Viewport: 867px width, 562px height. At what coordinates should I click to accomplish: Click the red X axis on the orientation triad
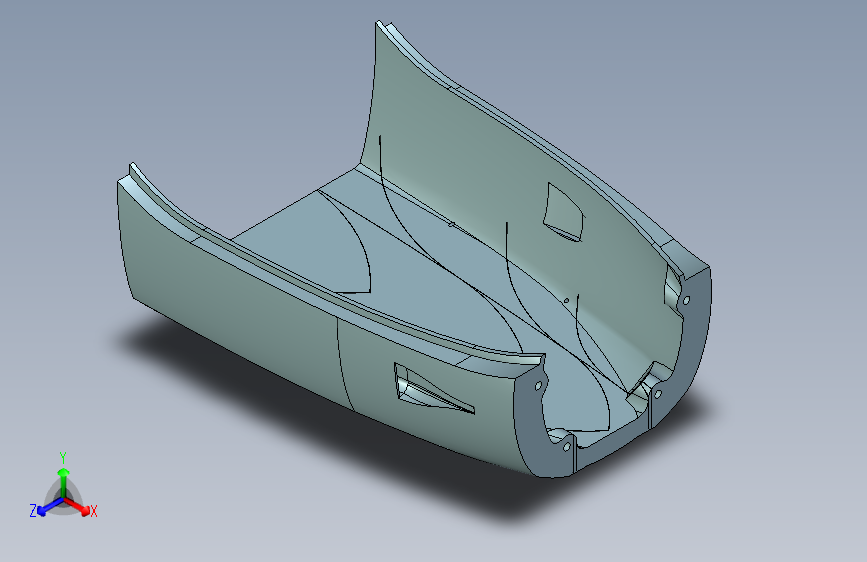click(79, 506)
